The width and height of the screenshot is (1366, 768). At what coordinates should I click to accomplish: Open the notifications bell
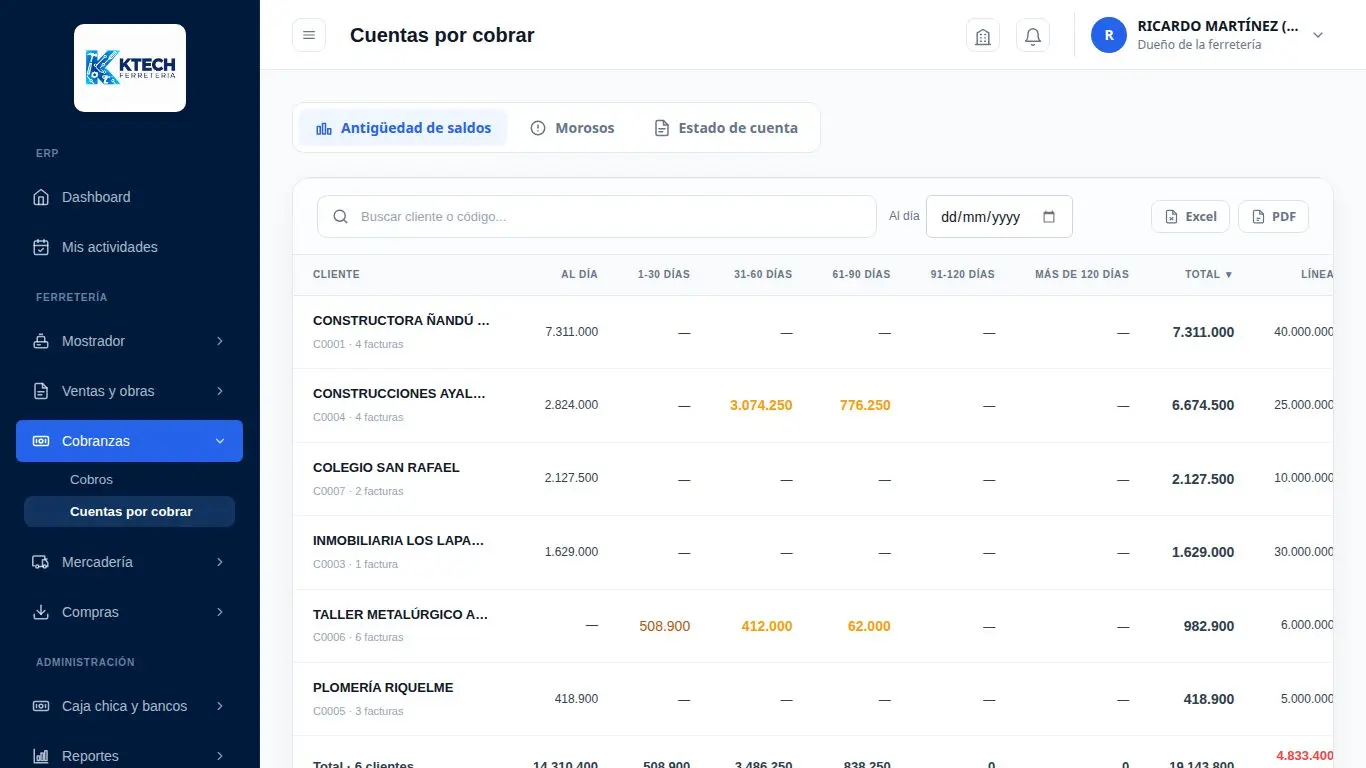(x=1033, y=36)
